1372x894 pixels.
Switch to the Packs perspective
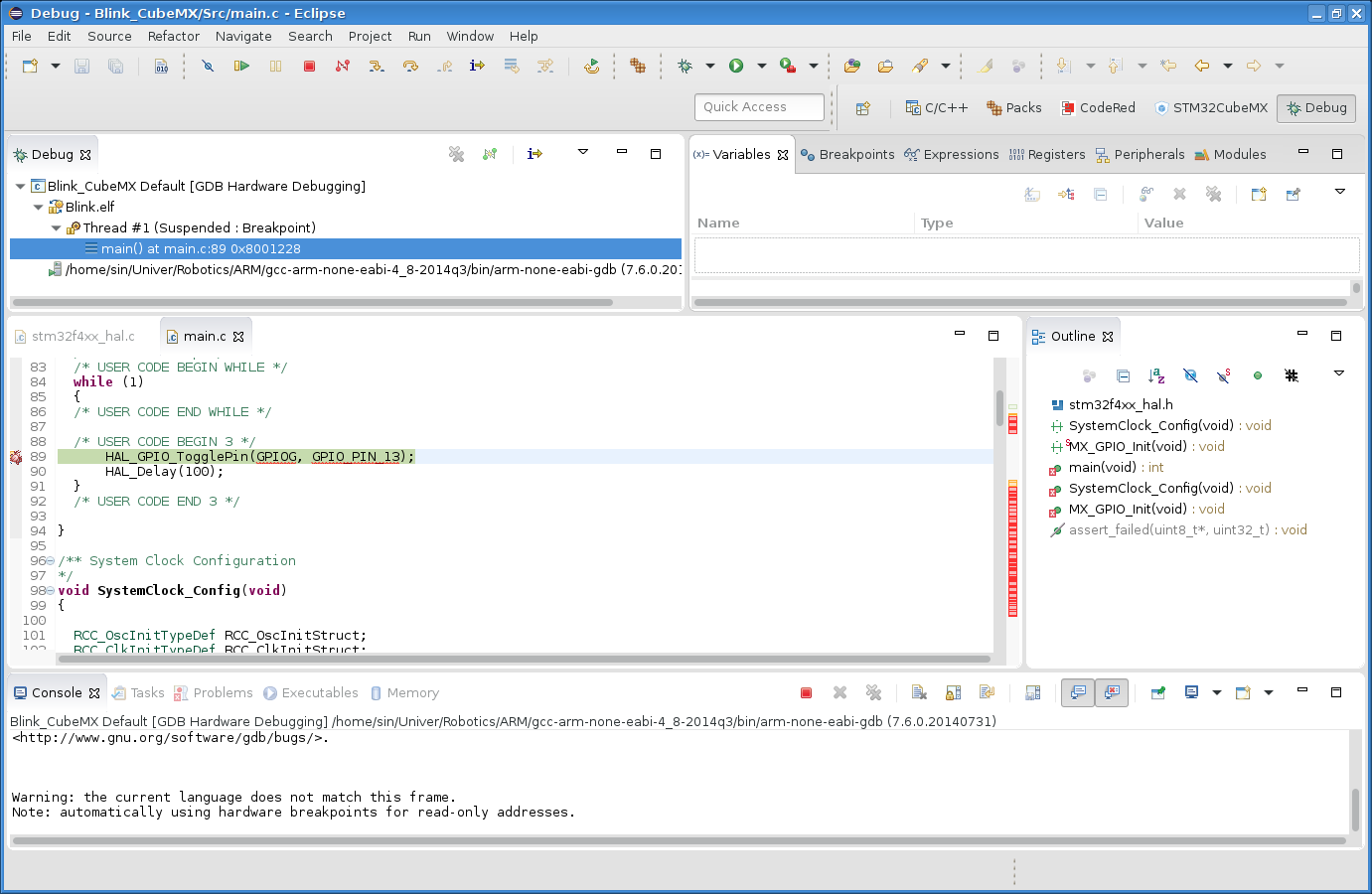click(1013, 108)
